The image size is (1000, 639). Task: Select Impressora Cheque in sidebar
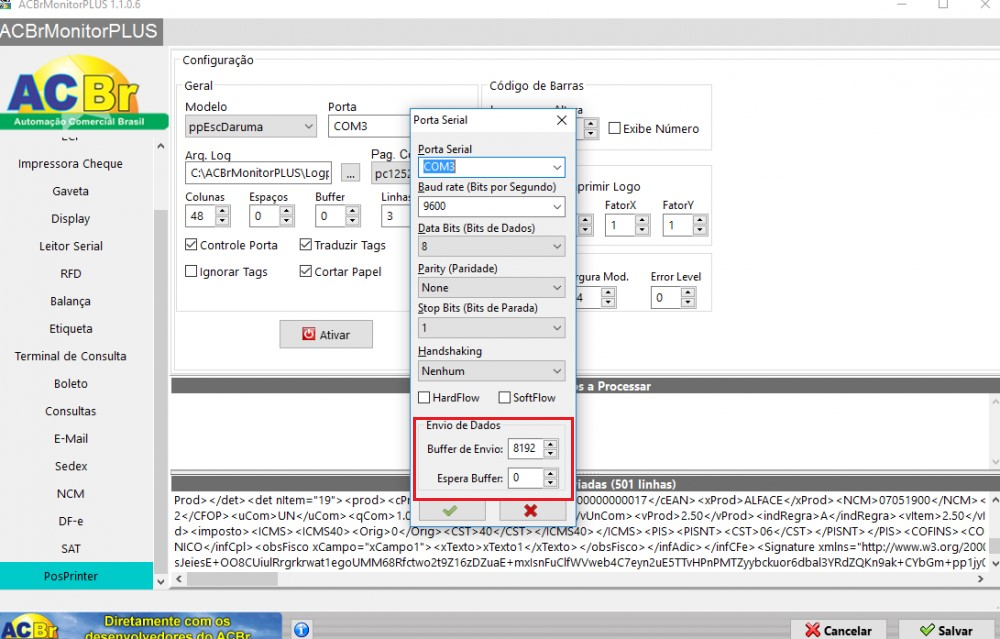70,164
